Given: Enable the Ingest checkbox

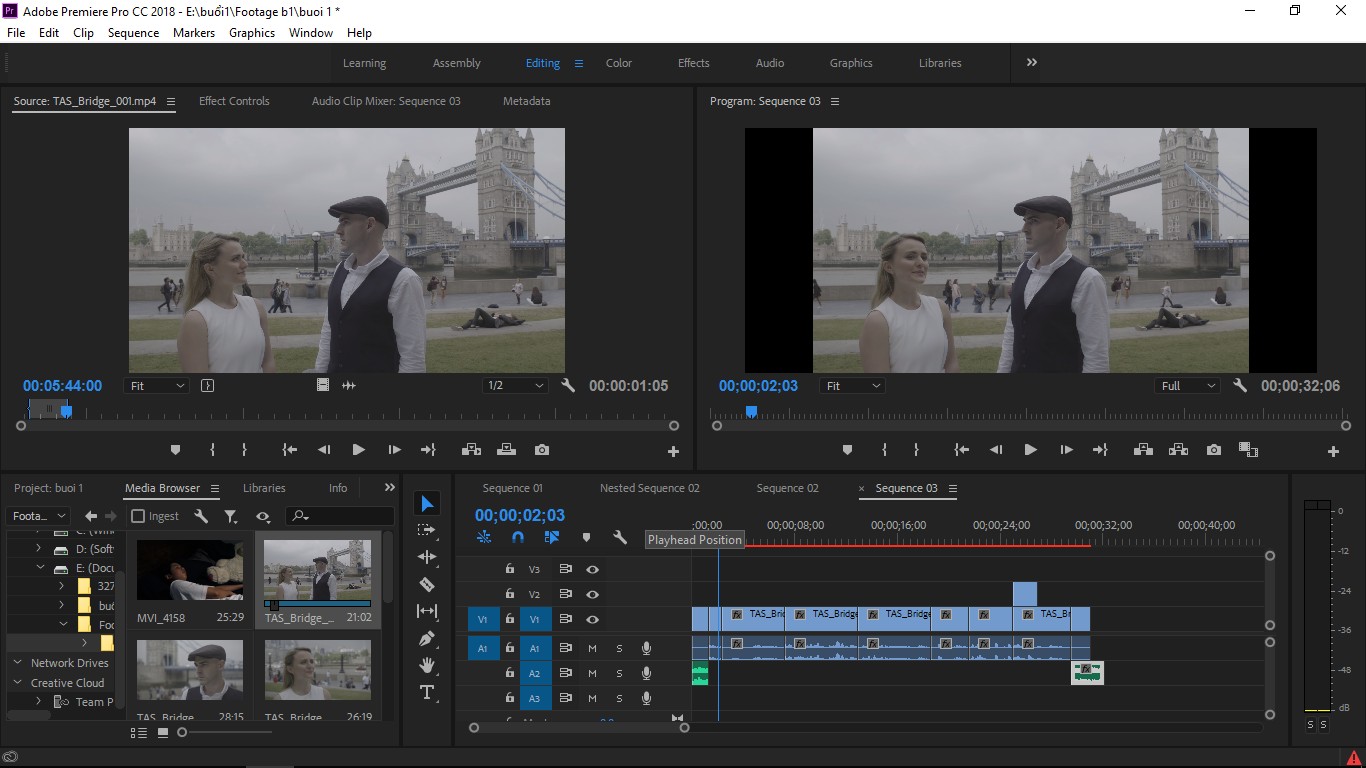Looking at the screenshot, I should click(x=138, y=516).
